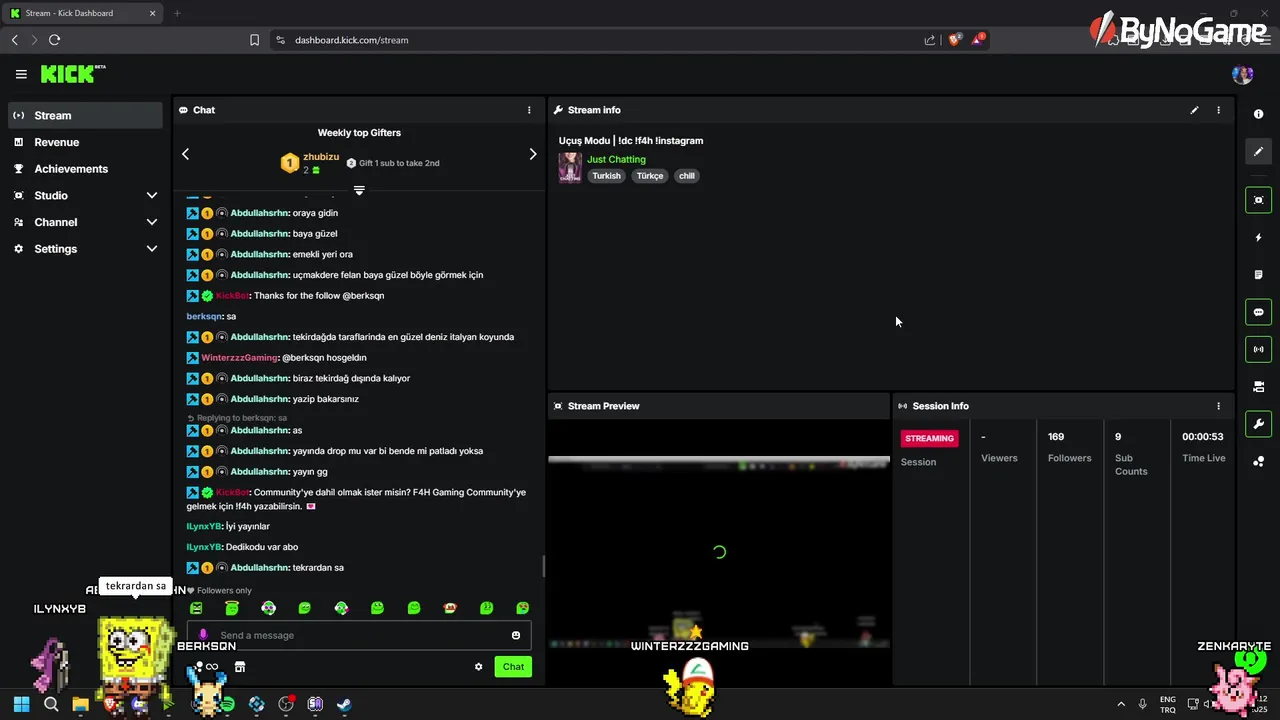Click the STREAMING status badge

(x=929, y=438)
